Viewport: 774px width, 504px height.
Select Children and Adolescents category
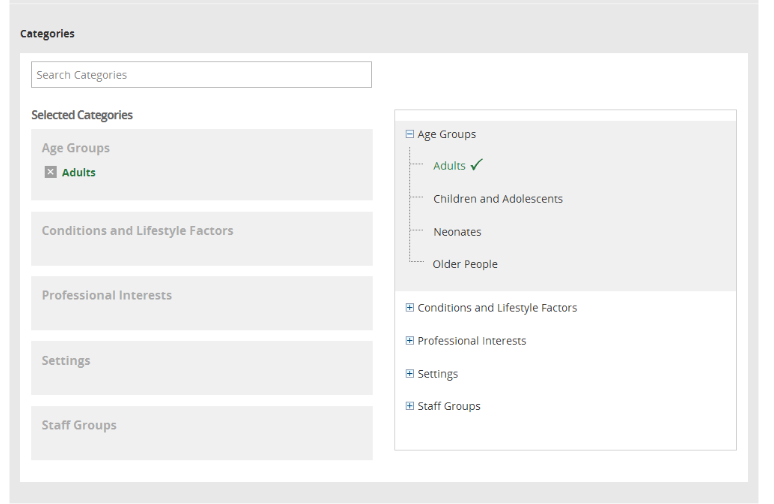click(x=497, y=199)
